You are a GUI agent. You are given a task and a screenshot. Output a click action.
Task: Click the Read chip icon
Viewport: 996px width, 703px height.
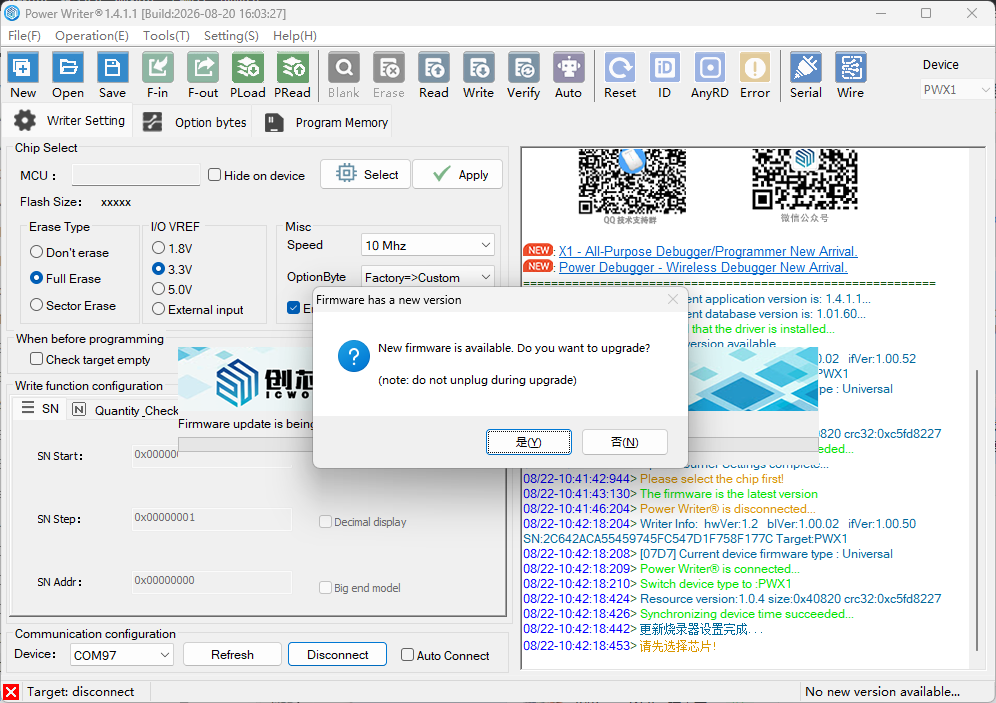[x=434, y=68]
